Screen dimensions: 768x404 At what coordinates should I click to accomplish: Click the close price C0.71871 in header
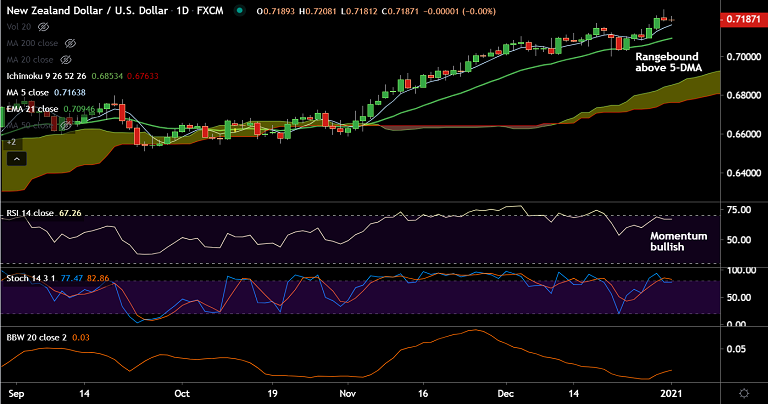pos(400,11)
